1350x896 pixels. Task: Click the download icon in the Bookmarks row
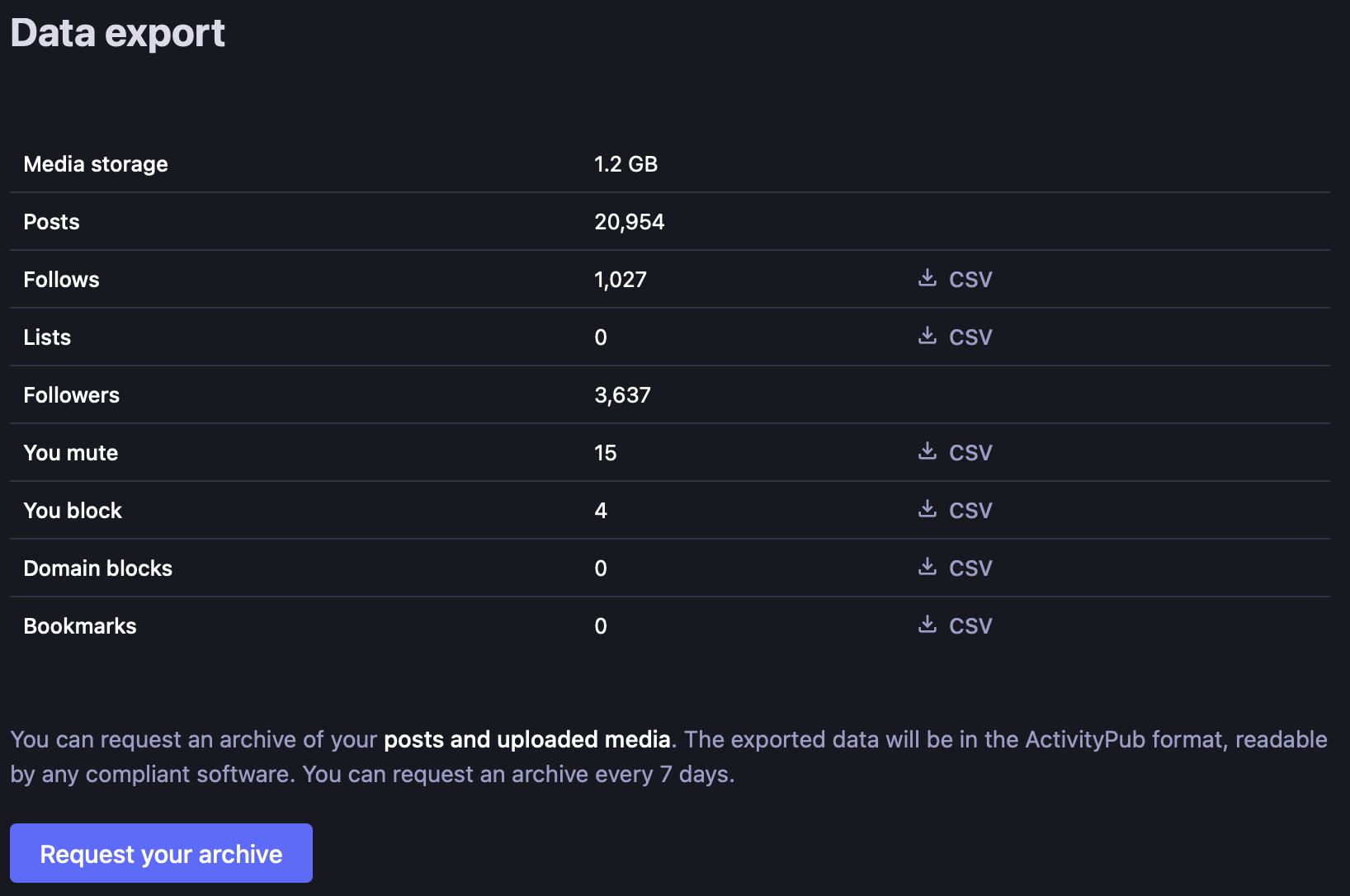[928, 625]
